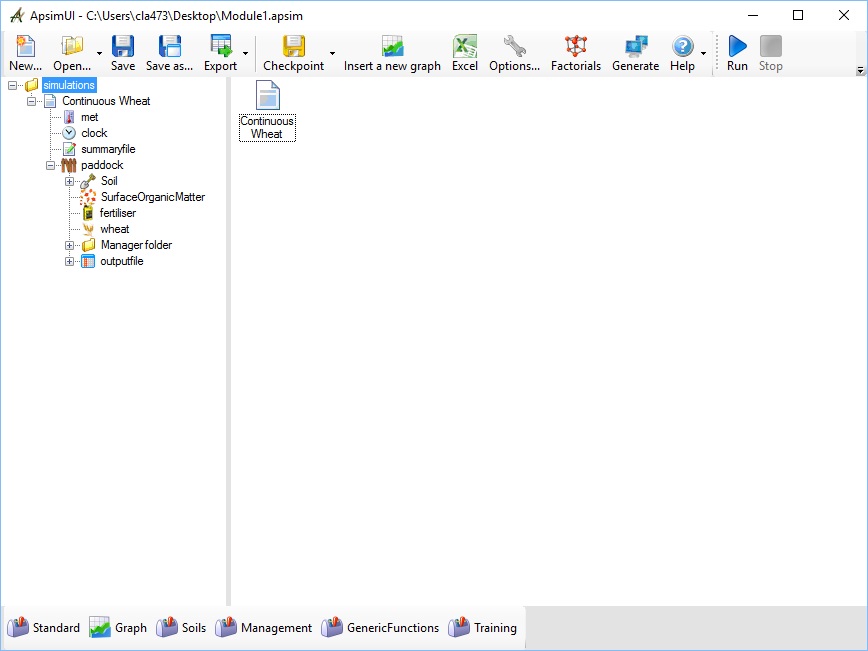Expand the outputfile node

tap(69, 261)
